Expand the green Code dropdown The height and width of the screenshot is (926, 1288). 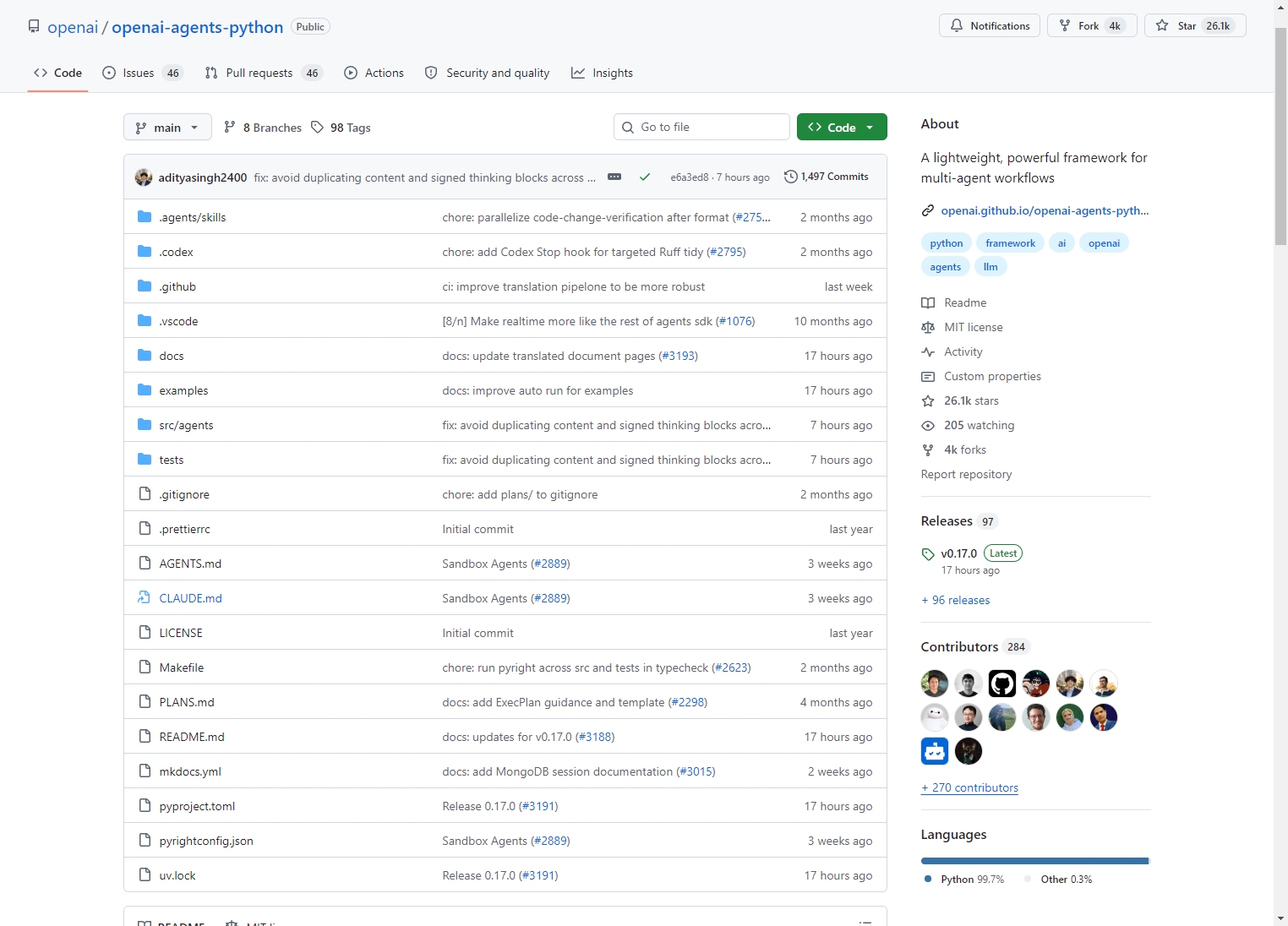842,127
